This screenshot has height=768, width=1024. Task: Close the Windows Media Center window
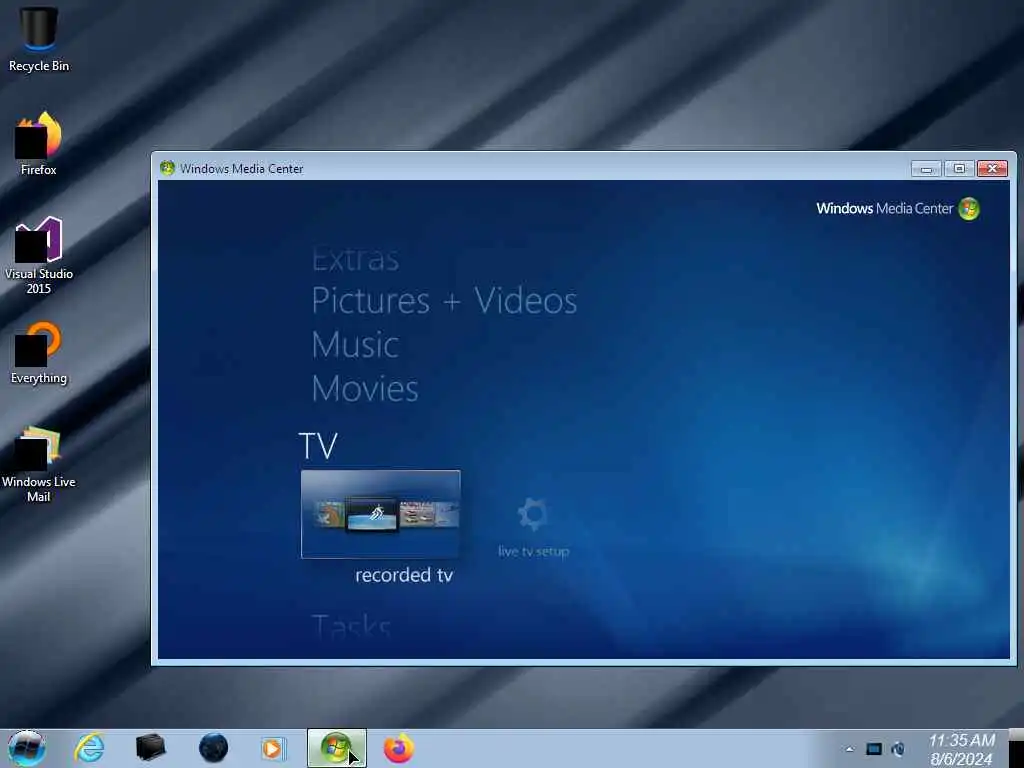(x=992, y=169)
